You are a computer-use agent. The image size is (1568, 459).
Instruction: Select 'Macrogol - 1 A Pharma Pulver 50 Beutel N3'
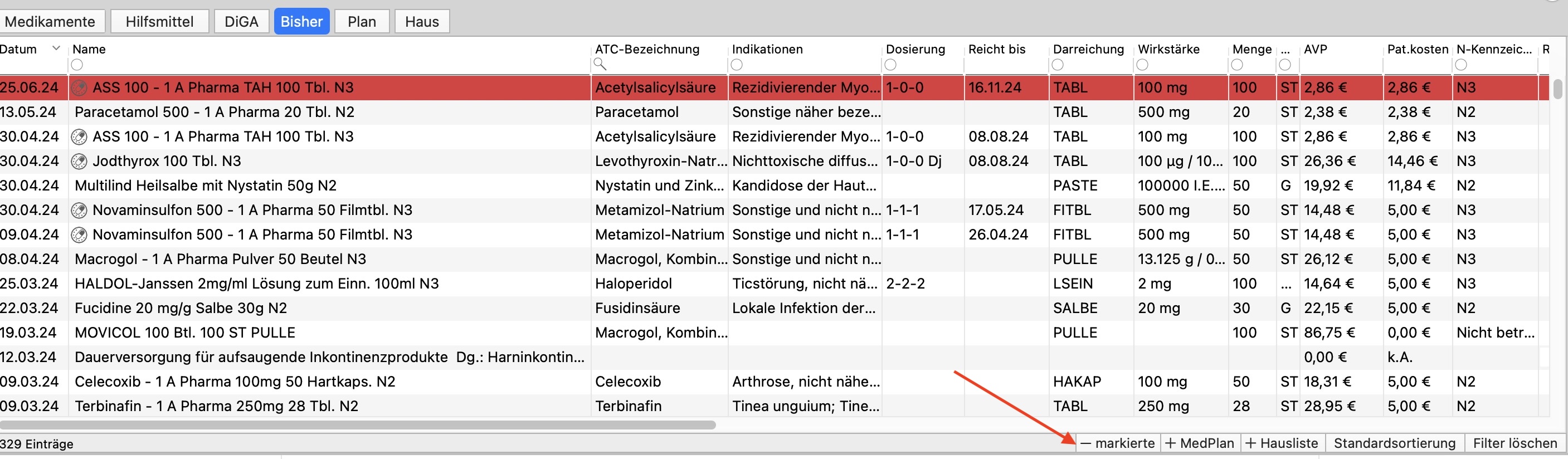point(775,260)
